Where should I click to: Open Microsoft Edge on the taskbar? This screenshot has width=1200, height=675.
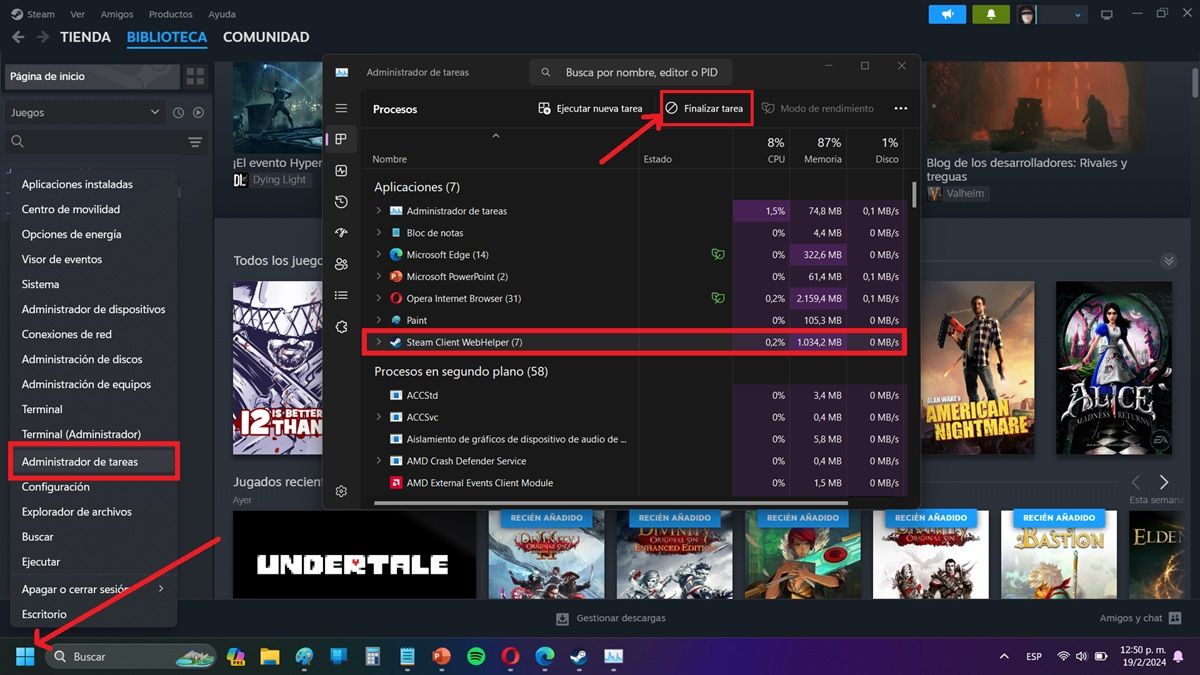click(544, 657)
